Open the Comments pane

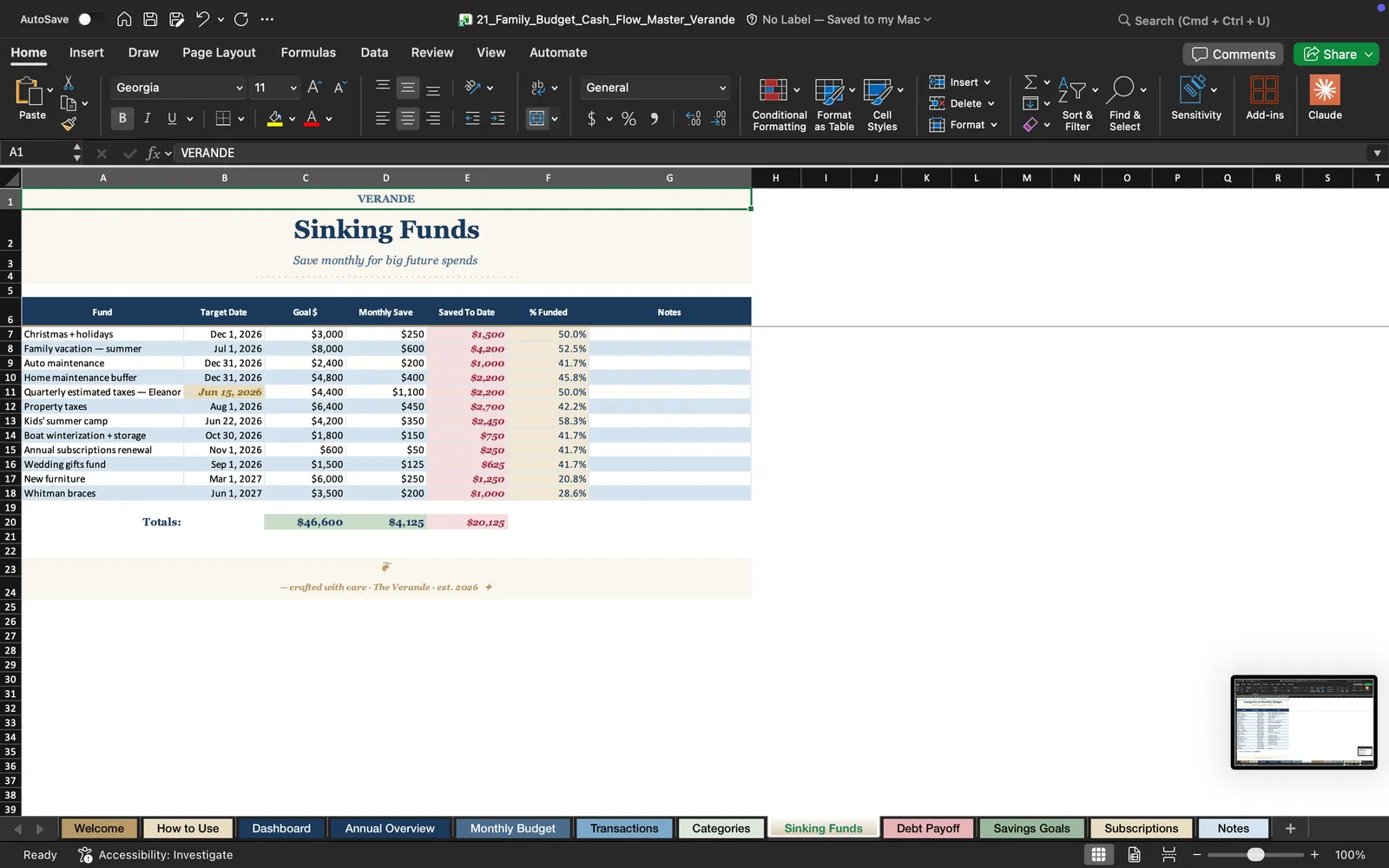[1233, 54]
